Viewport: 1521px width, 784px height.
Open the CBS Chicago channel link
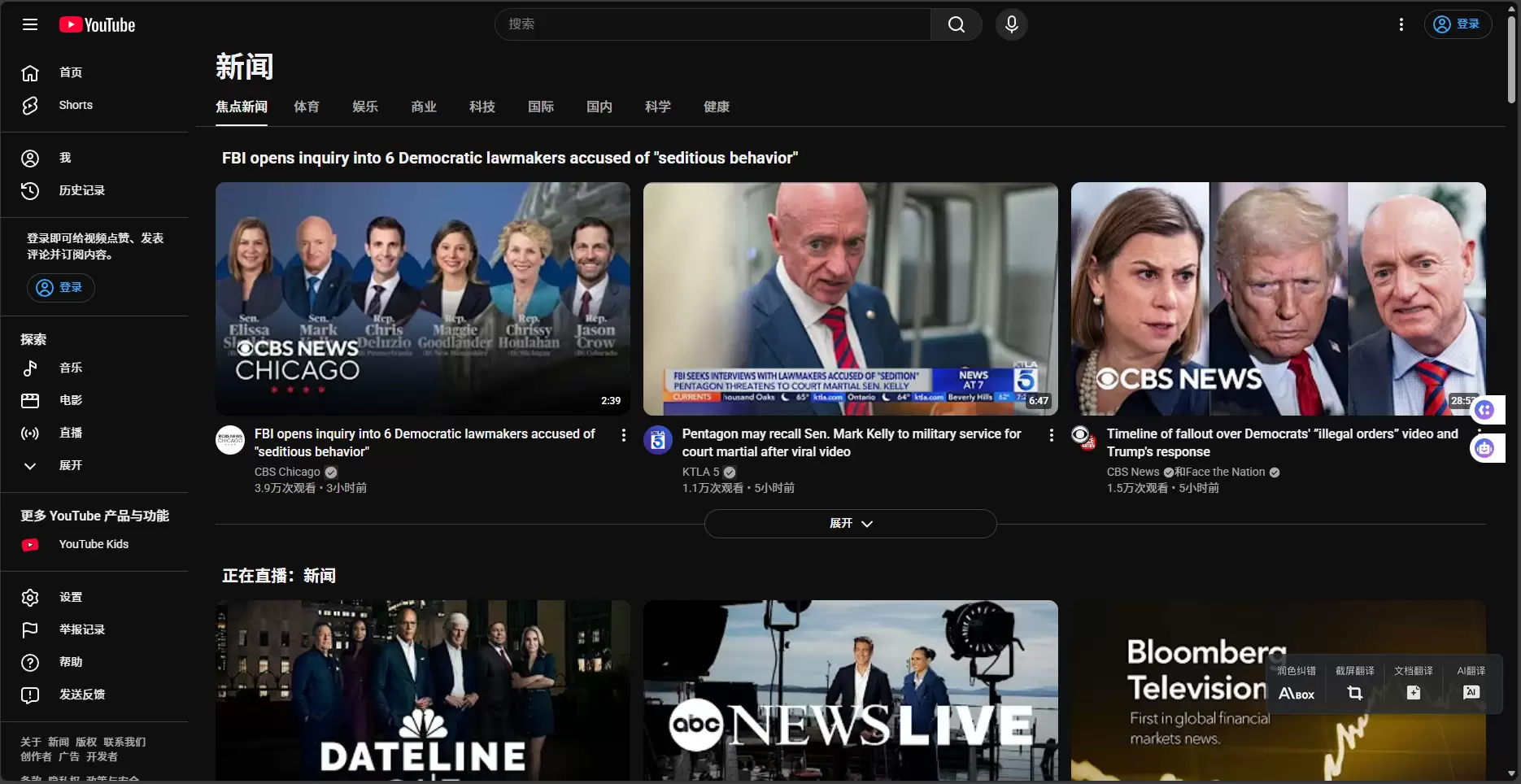point(287,472)
